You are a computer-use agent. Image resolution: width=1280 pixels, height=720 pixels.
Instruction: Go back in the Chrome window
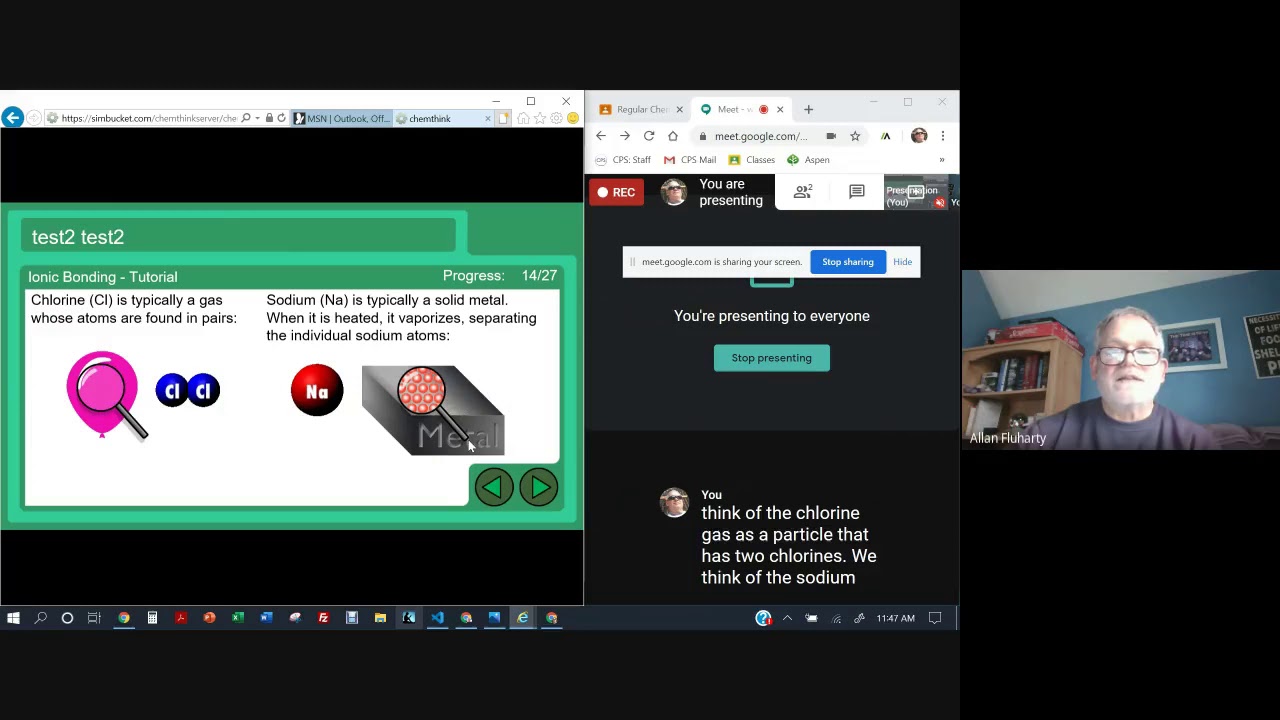(x=601, y=136)
